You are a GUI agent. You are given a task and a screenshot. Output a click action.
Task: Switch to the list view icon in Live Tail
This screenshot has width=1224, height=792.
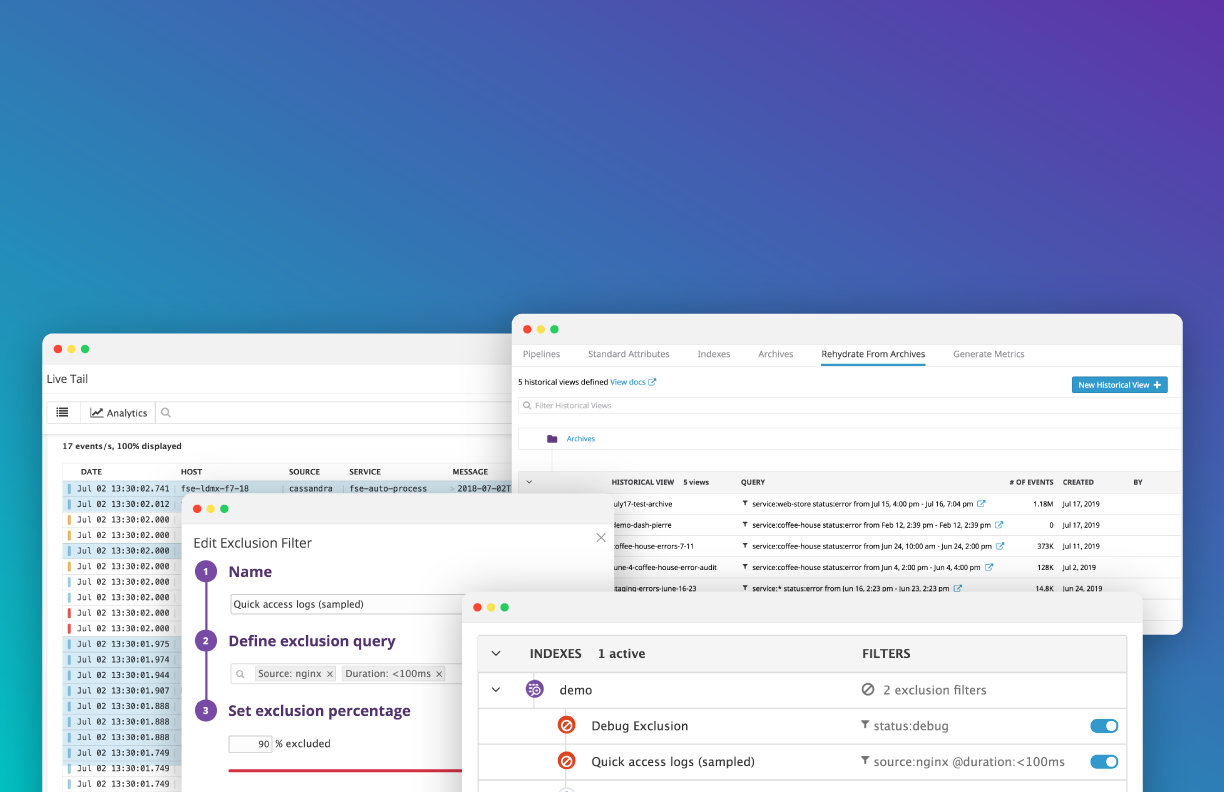62,412
